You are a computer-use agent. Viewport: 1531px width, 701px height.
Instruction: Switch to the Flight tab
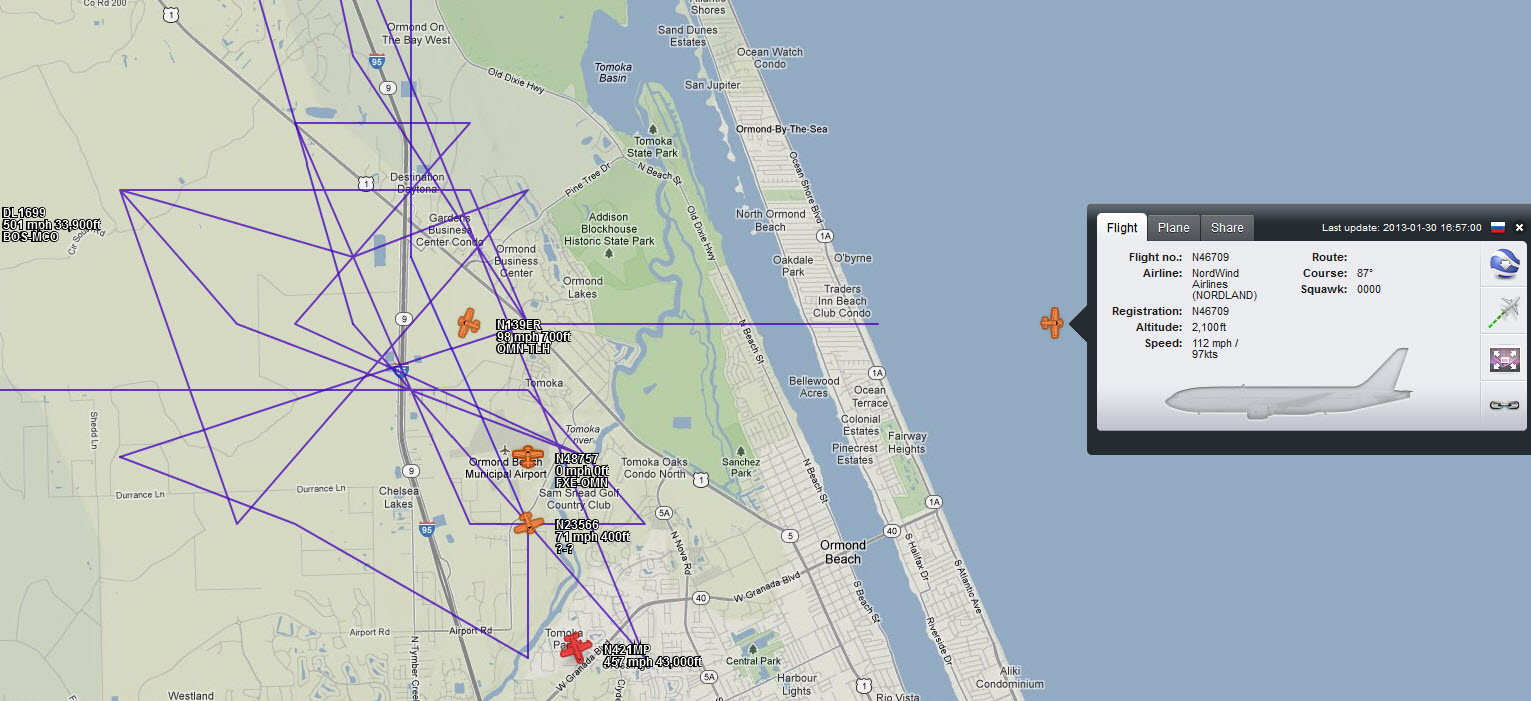pos(1122,228)
